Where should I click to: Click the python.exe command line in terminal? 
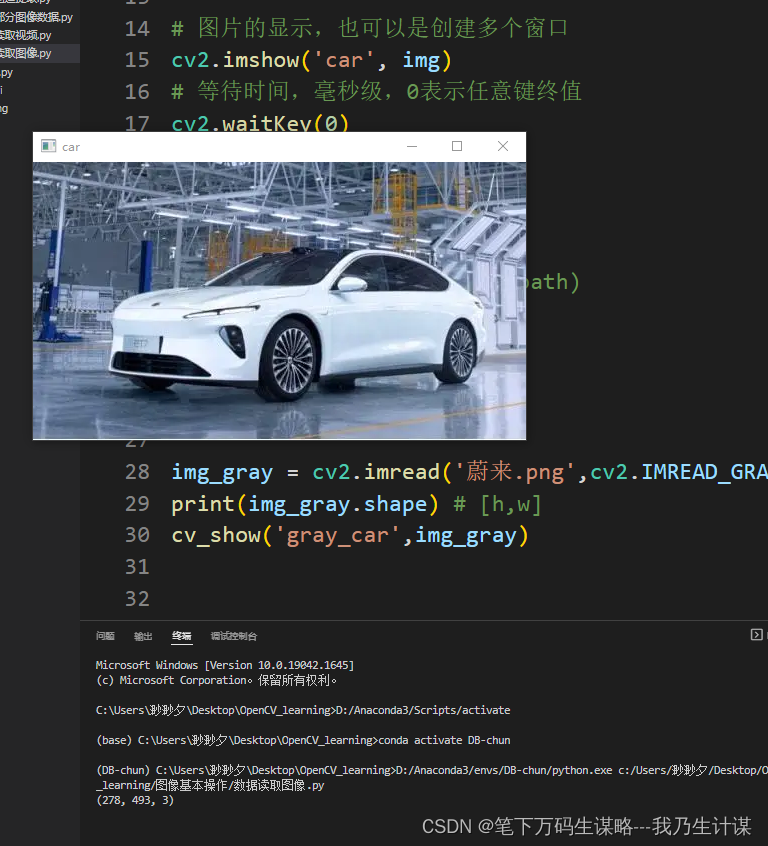point(431,777)
